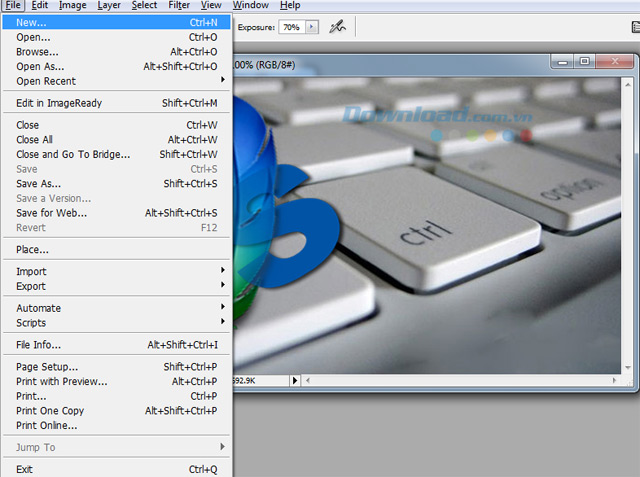The image size is (640, 477).
Task: Click the document scroll up arrow
Action: (627, 84)
